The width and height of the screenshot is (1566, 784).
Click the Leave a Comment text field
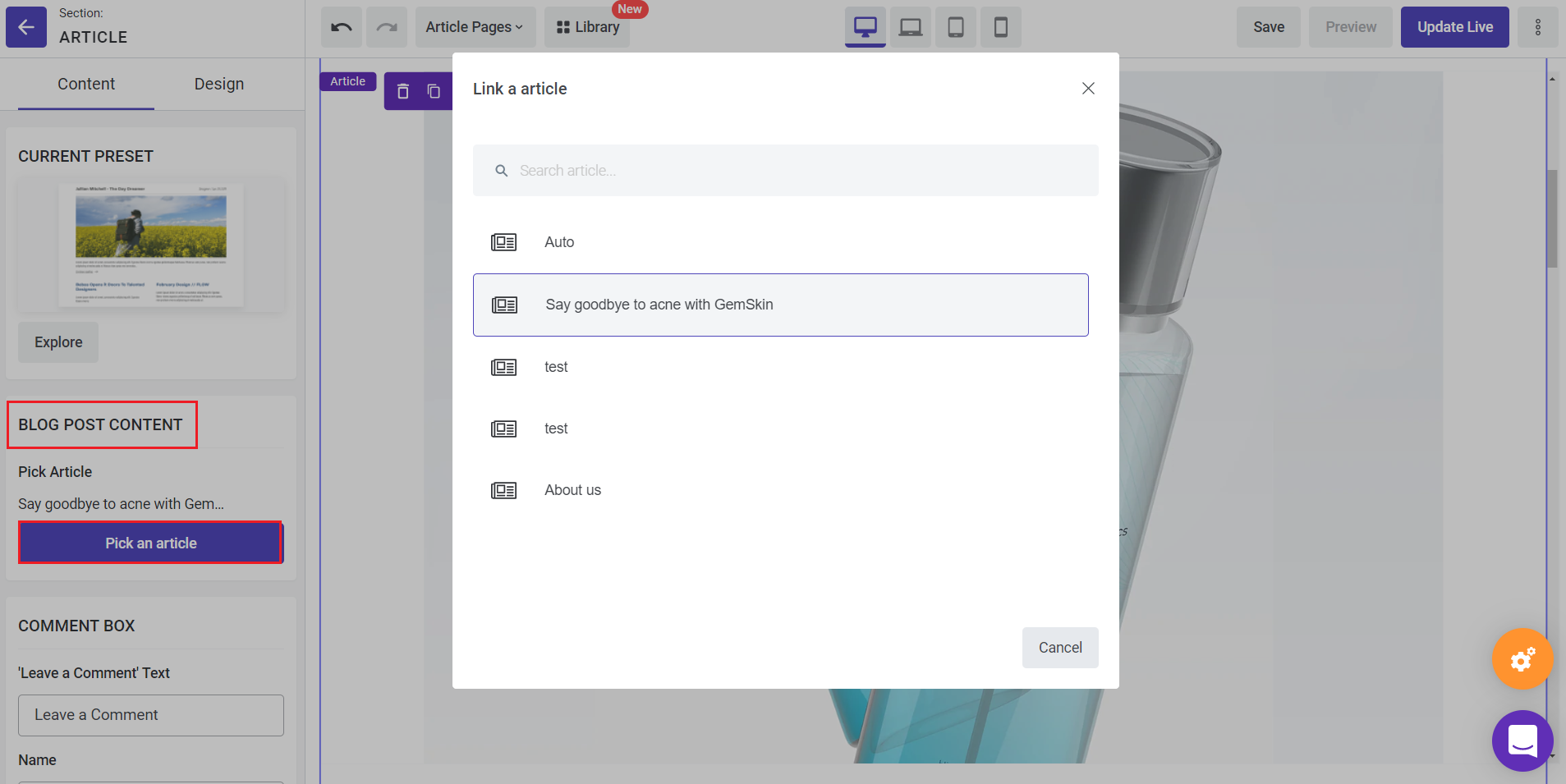[x=151, y=715]
